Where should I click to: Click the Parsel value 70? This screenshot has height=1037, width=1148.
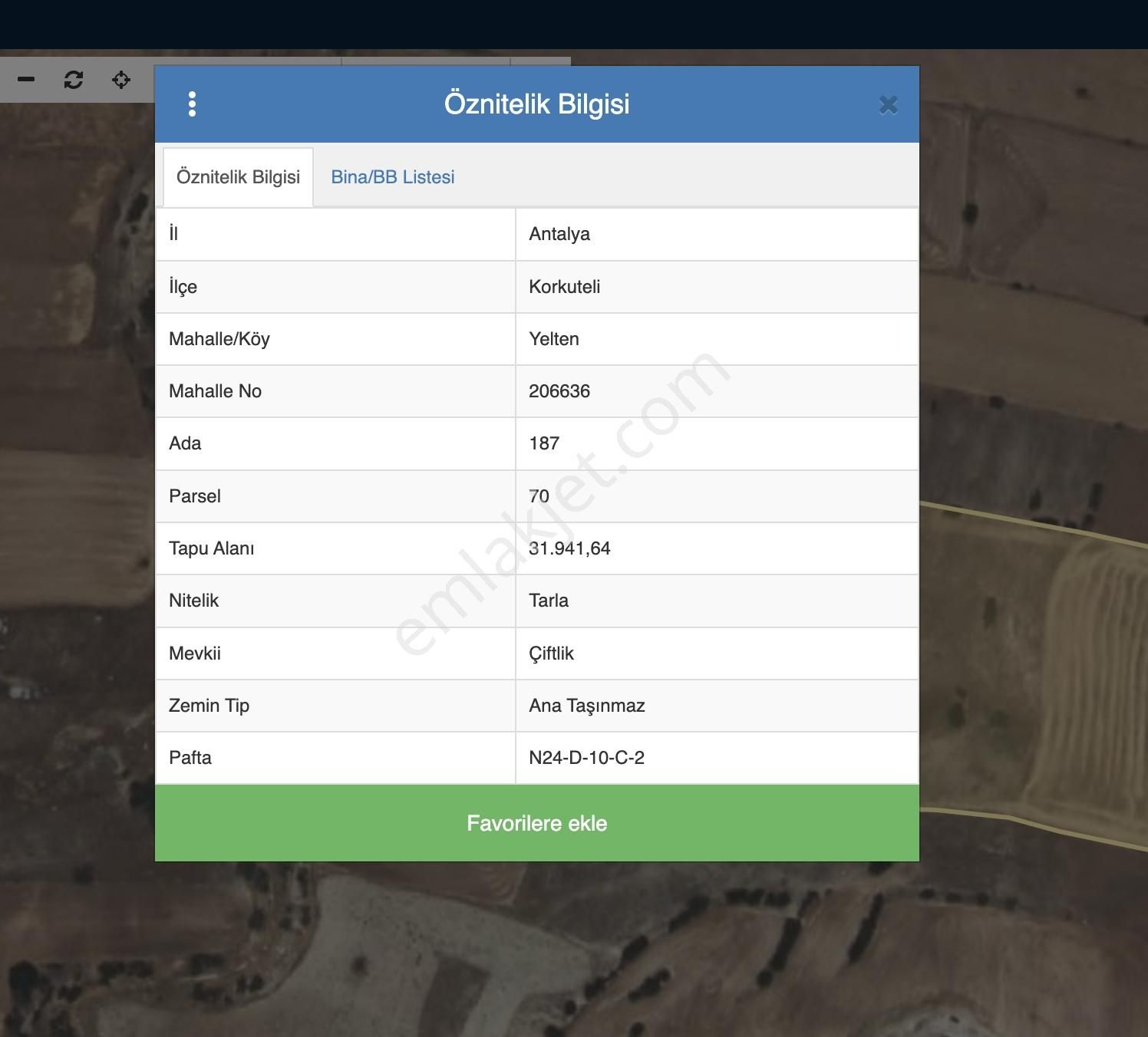539,496
